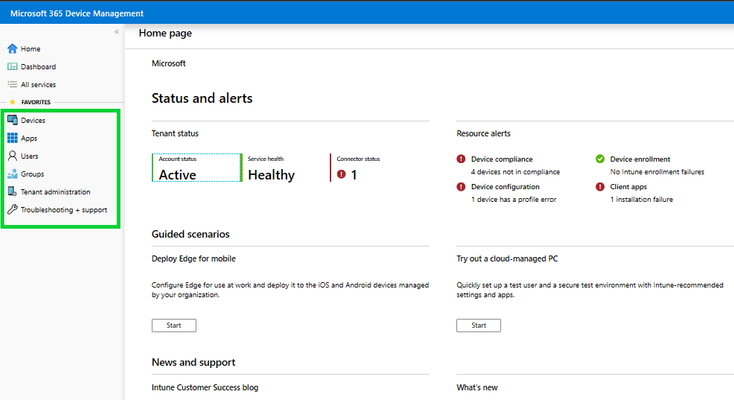The height and width of the screenshot is (400, 734).
Task: Start the Deploy Edge for mobile scenario
Action: [174, 325]
